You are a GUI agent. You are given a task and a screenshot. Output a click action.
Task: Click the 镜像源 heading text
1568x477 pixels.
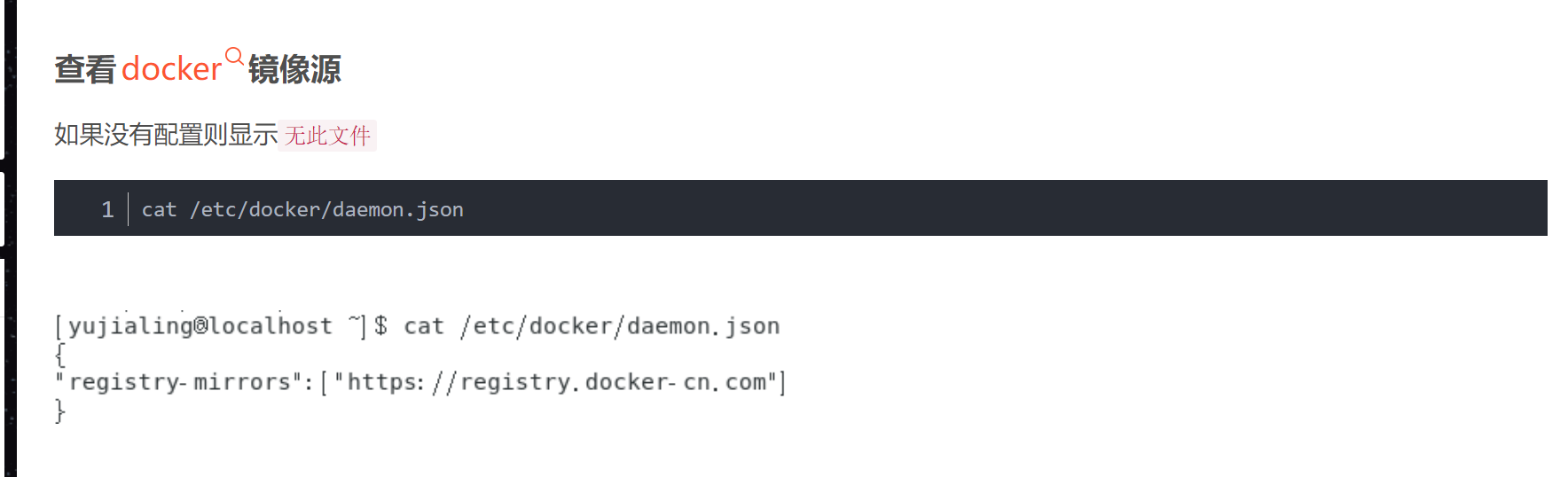click(x=294, y=69)
